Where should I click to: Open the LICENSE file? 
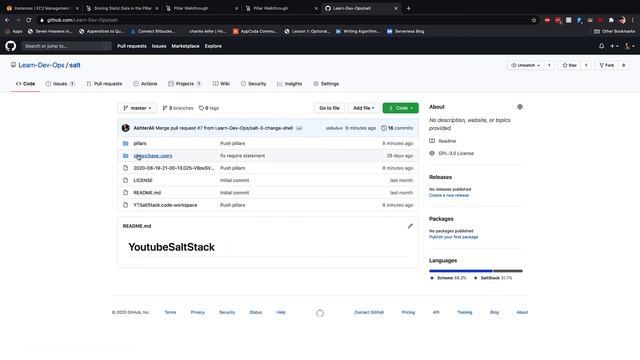pos(142,180)
